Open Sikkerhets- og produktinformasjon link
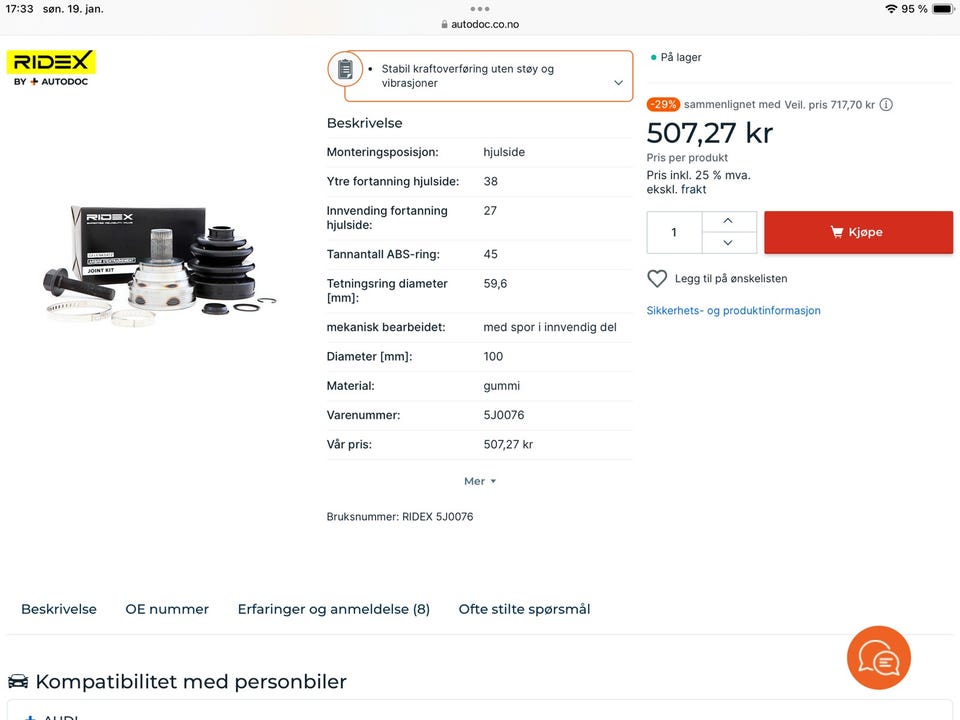 pyautogui.click(x=733, y=310)
